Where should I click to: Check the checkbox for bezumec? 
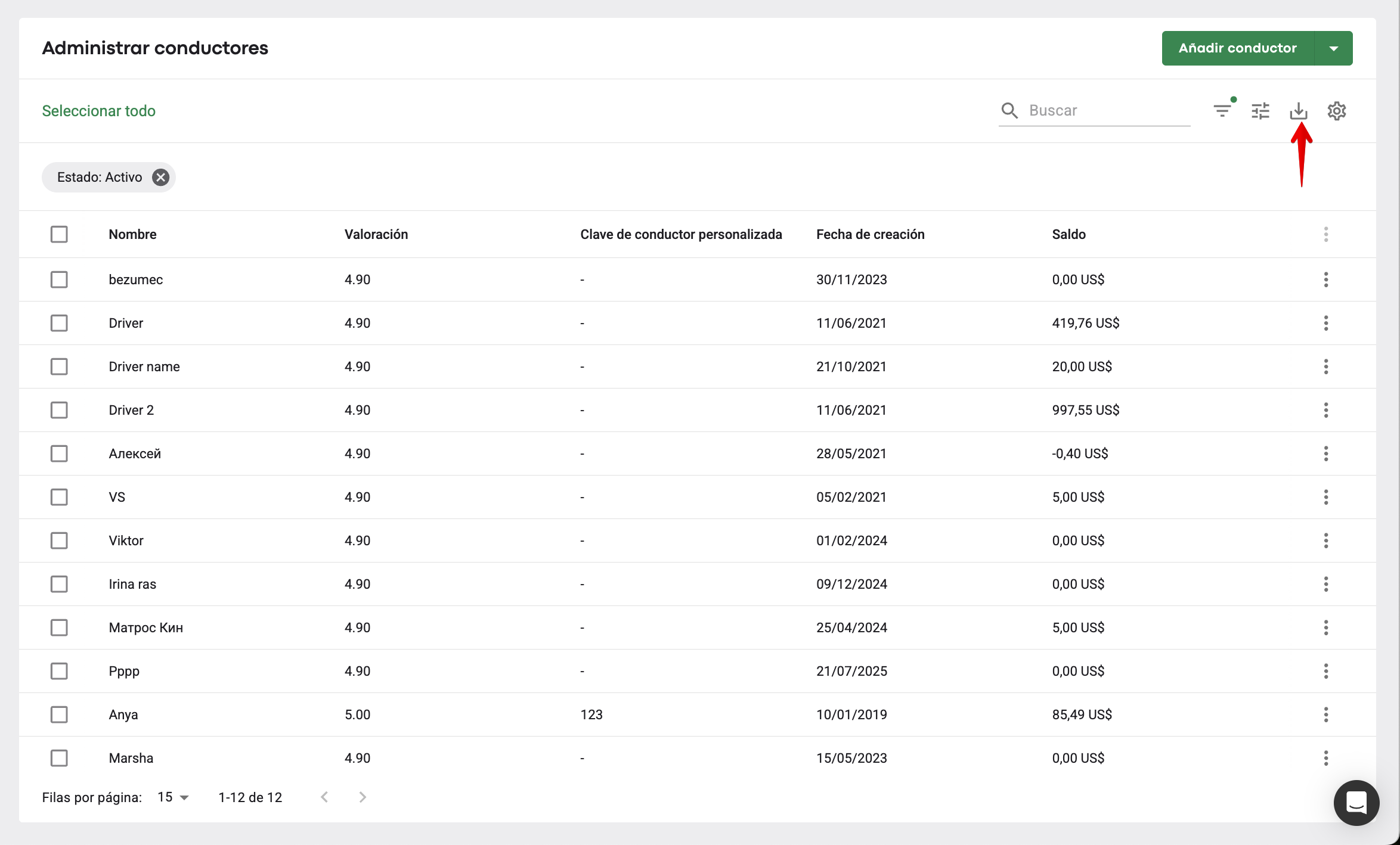(59, 279)
